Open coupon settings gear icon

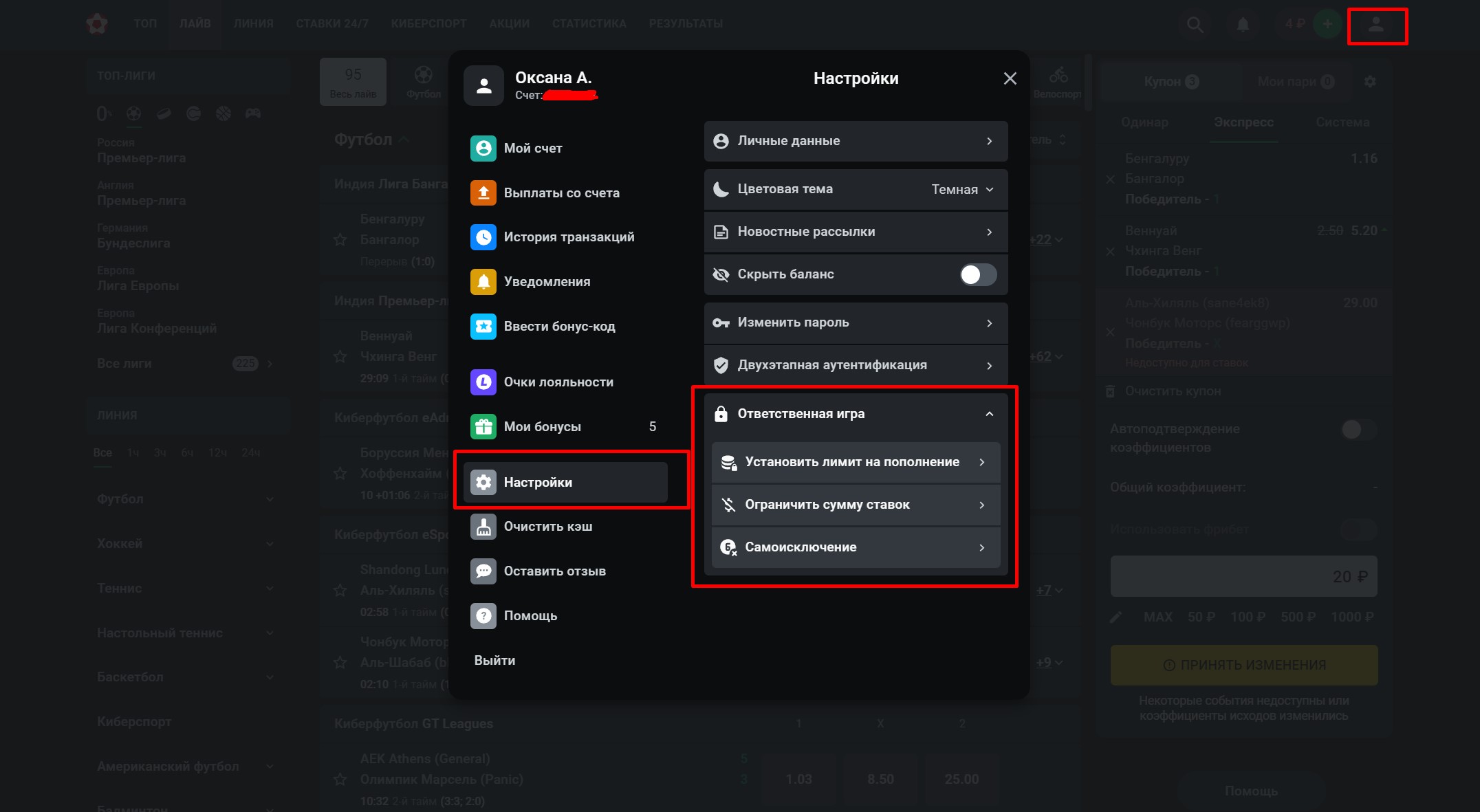click(1369, 82)
